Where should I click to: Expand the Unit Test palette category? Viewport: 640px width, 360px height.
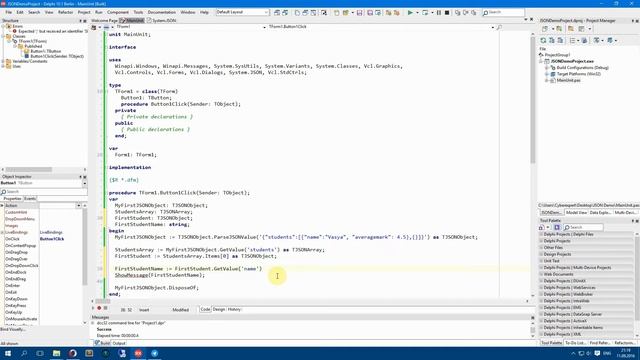click(x=541, y=261)
